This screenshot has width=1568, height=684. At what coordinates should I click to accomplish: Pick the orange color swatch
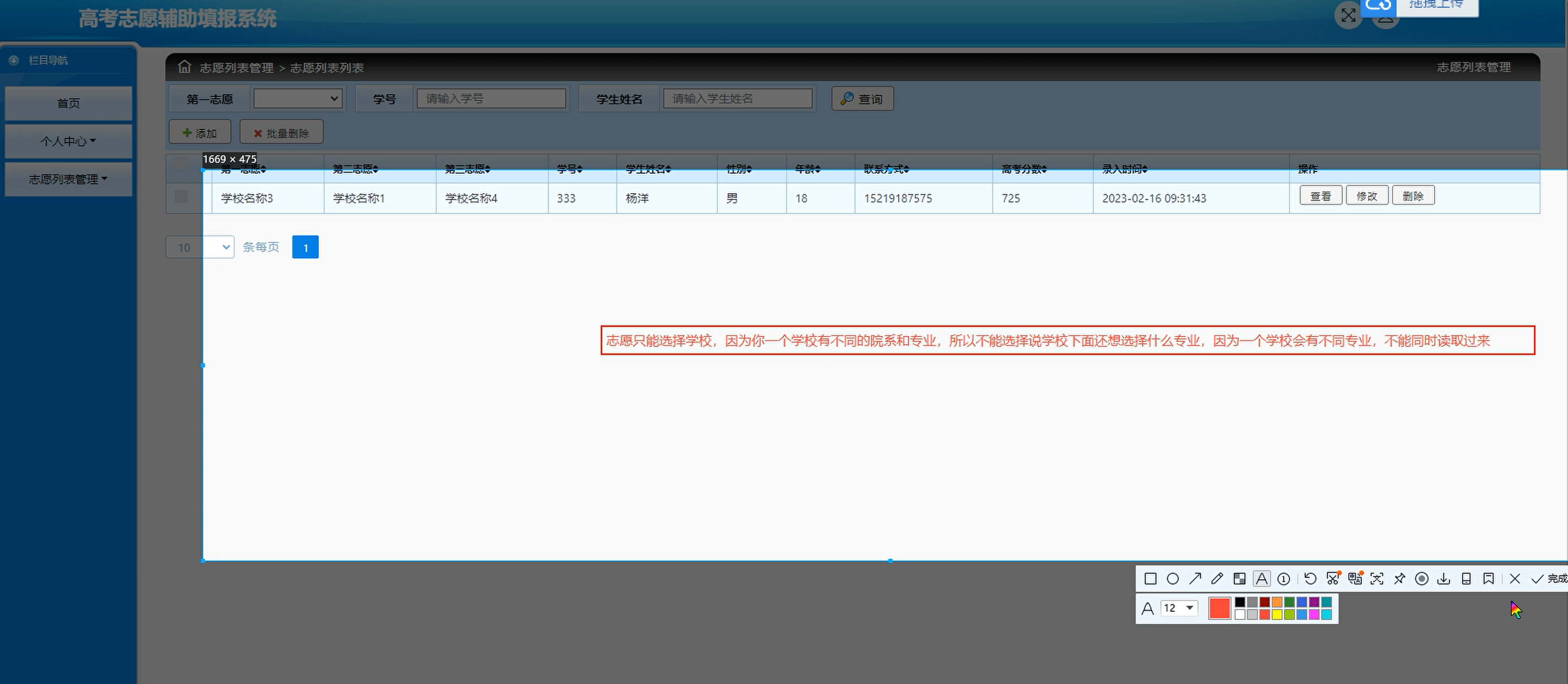pos(1277,602)
